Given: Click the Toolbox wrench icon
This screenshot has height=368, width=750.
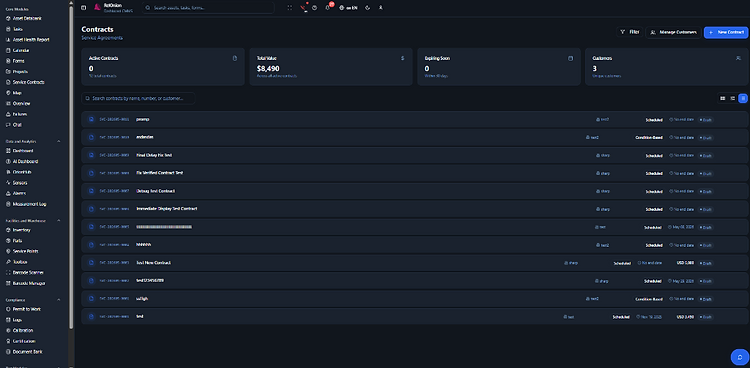Looking at the screenshot, I should tap(8, 262).
